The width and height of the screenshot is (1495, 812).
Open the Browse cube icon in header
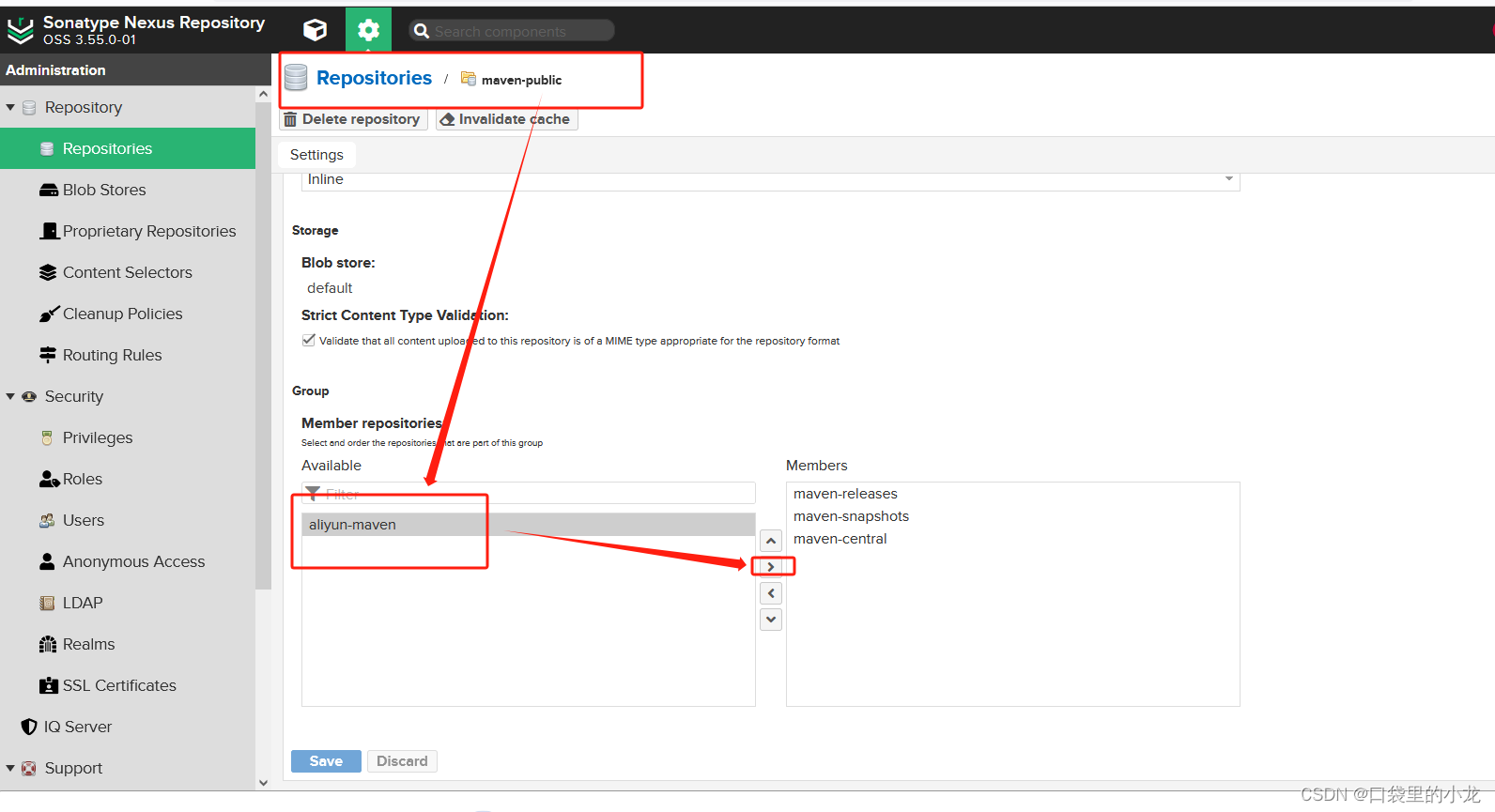[x=316, y=30]
